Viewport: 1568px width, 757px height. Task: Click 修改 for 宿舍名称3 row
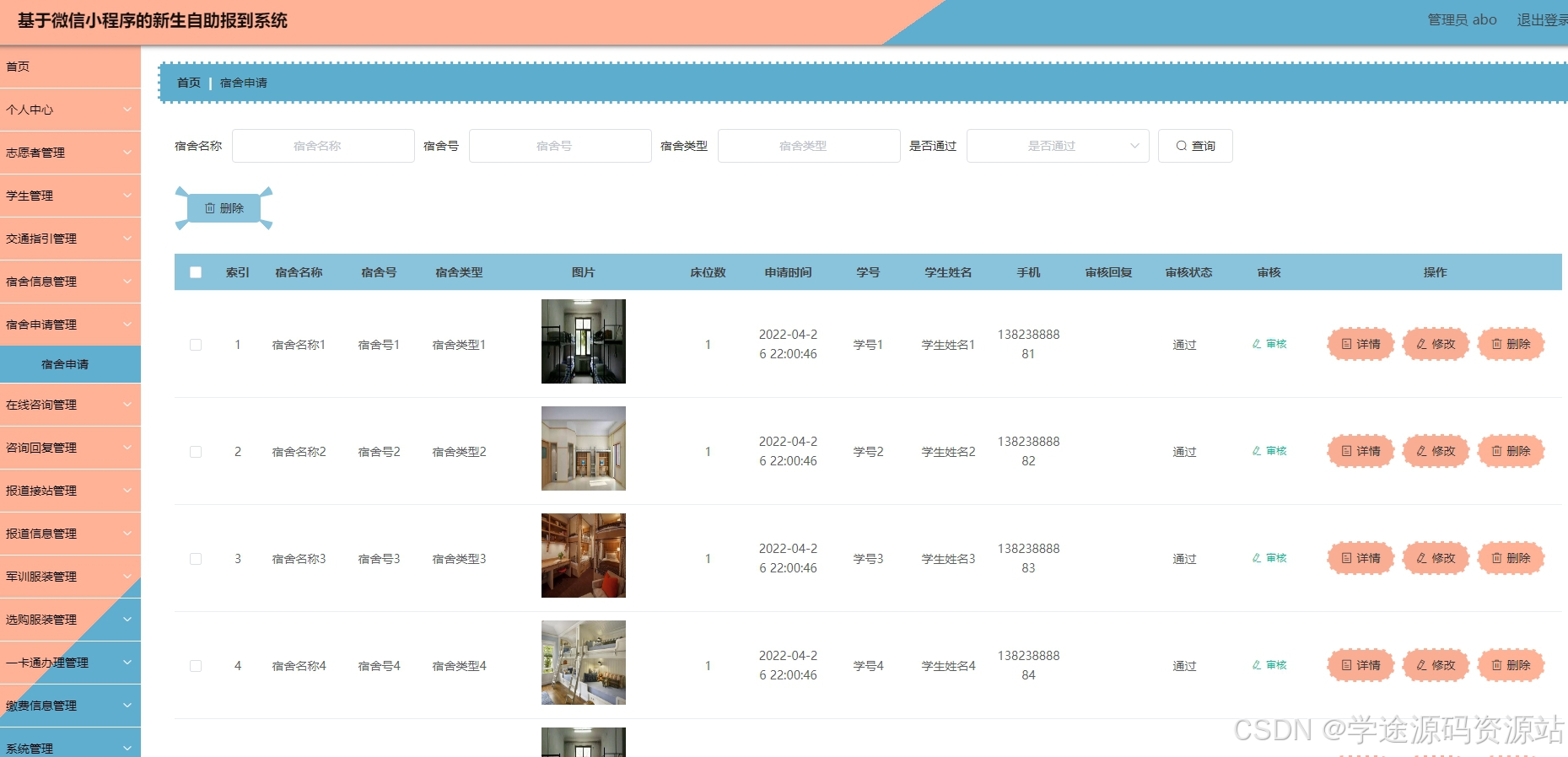(1436, 558)
